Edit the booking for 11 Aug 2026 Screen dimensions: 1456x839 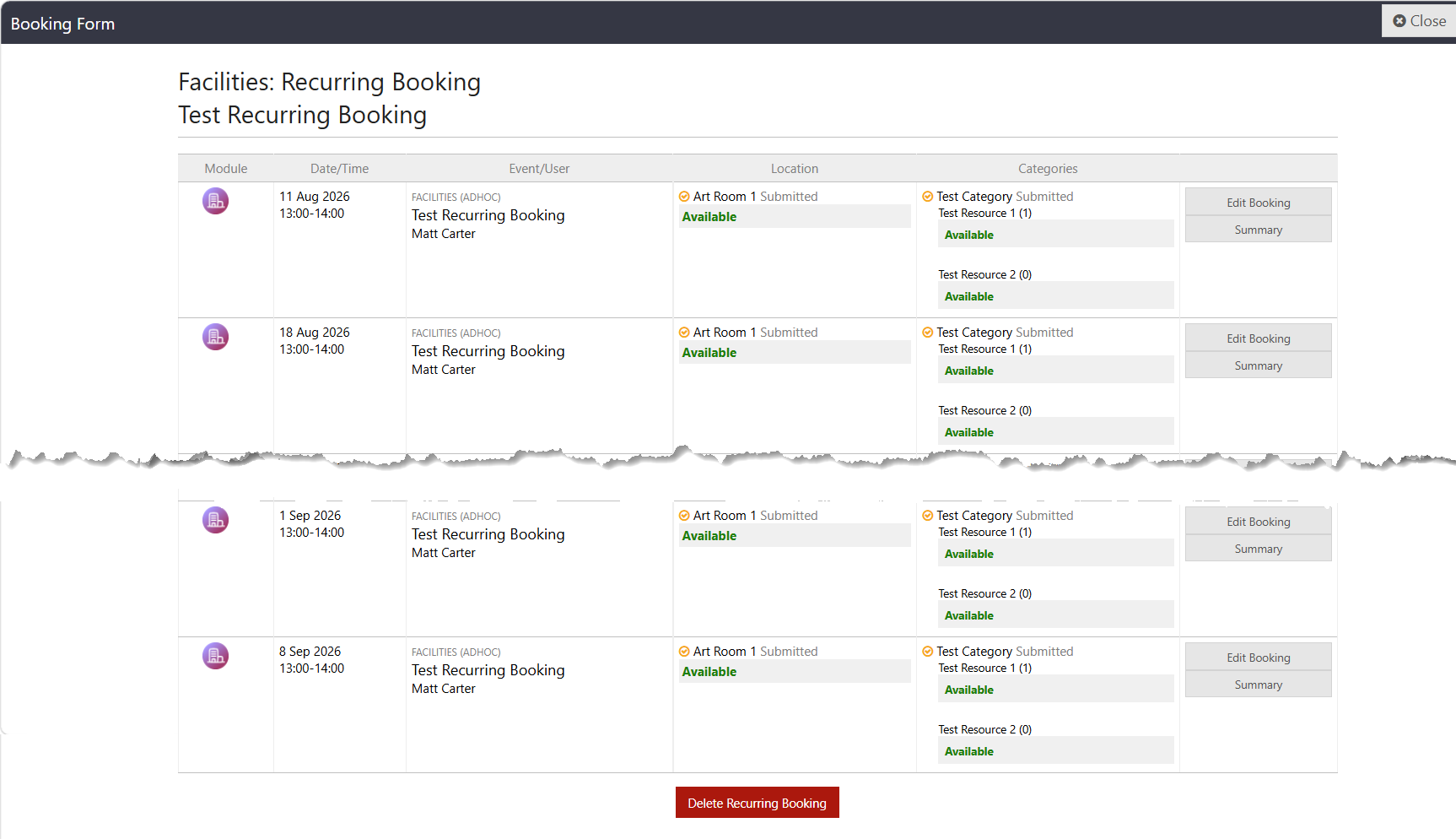[x=1258, y=203]
